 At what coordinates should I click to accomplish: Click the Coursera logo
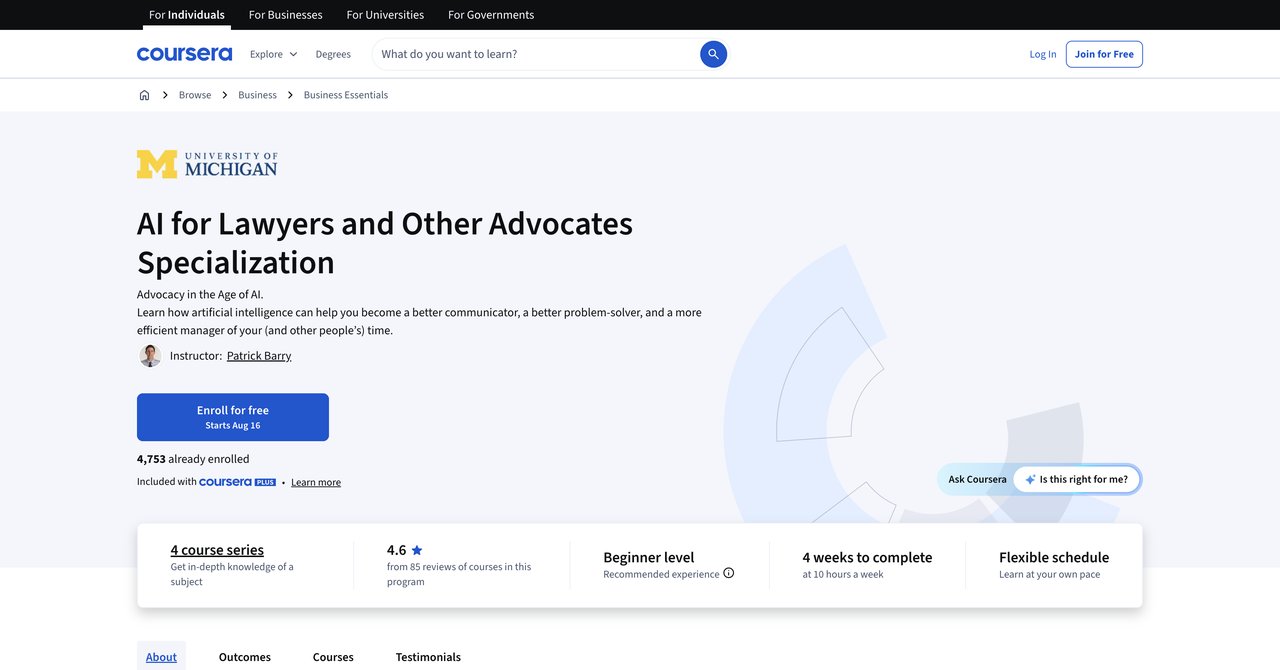[x=184, y=54]
